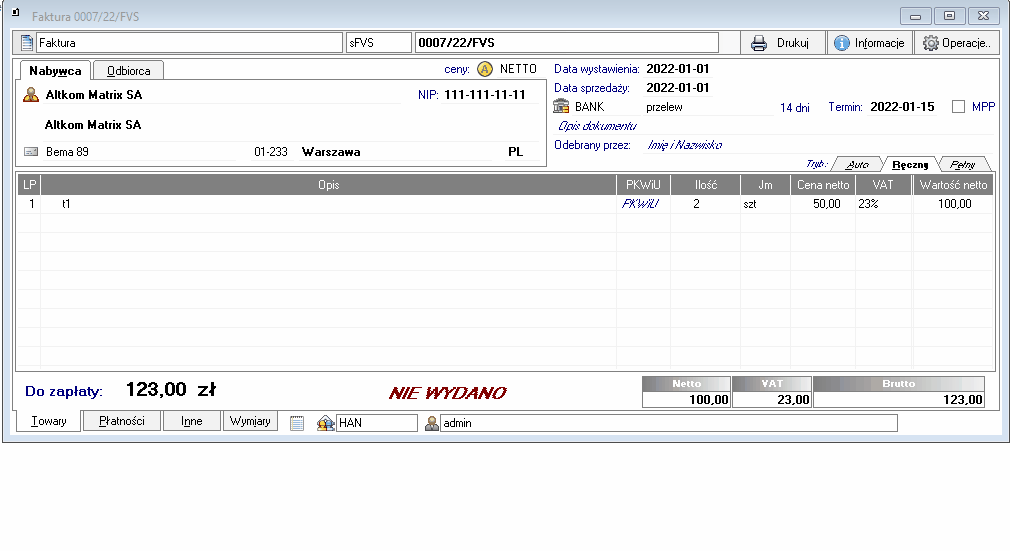Click the salesperson icon beside HAN field
The width and height of the screenshot is (1010, 551).
[325, 423]
